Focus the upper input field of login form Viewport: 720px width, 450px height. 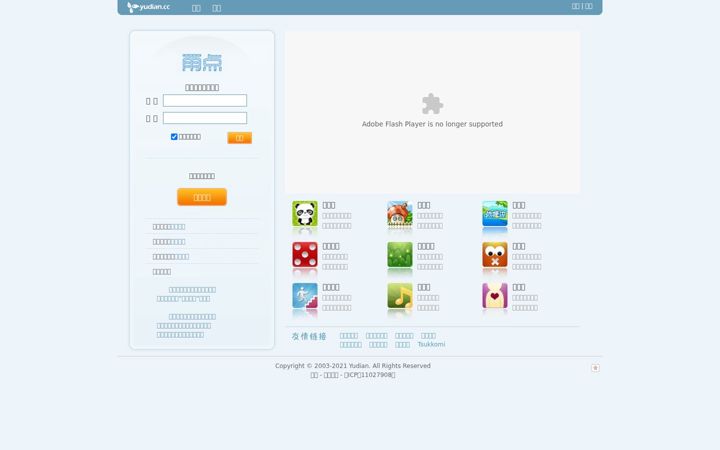[205, 101]
